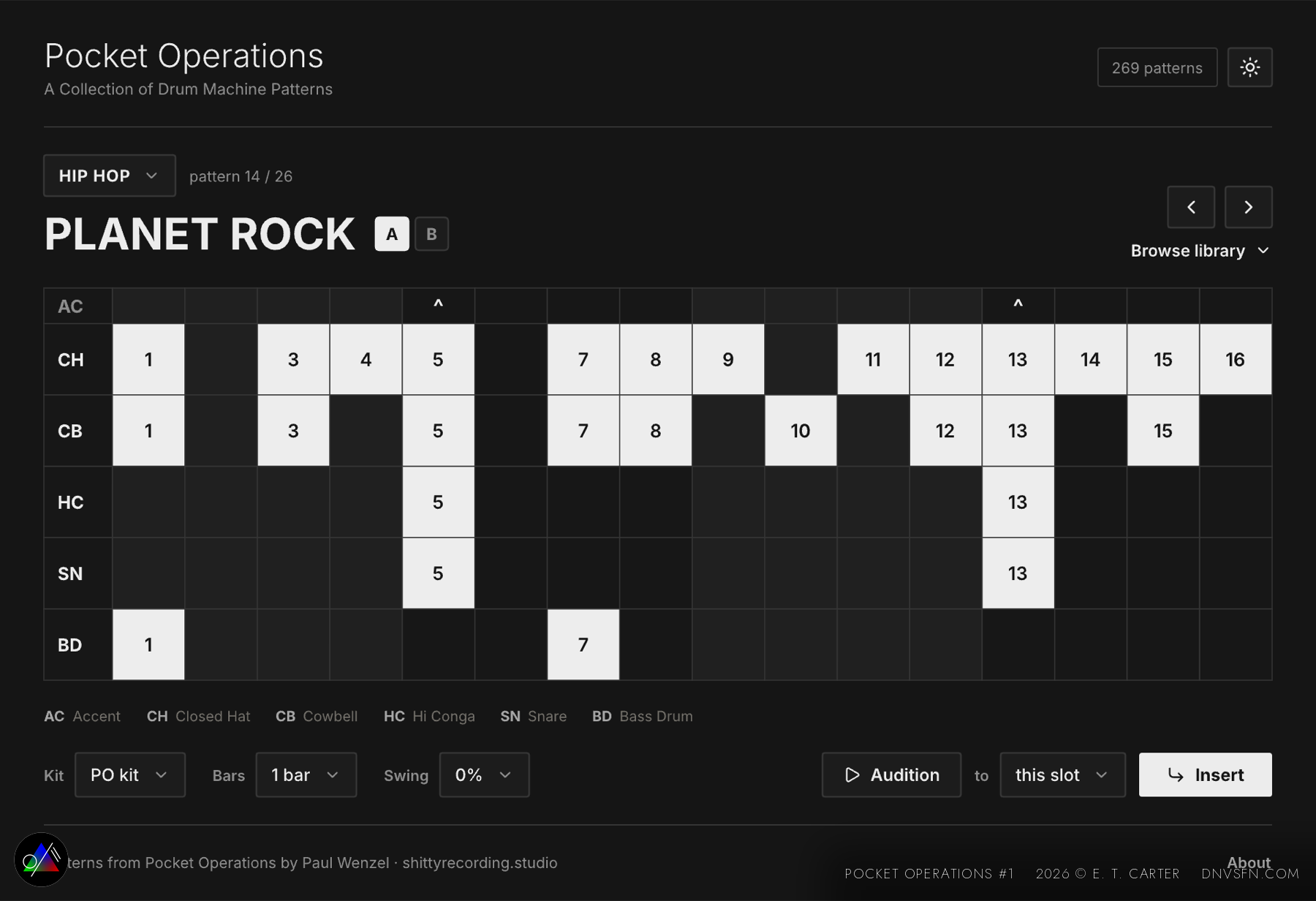Click the PLANET ROCK pattern title
Image resolution: width=1316 pixels, height=901 pixels.
coord(200,234)
